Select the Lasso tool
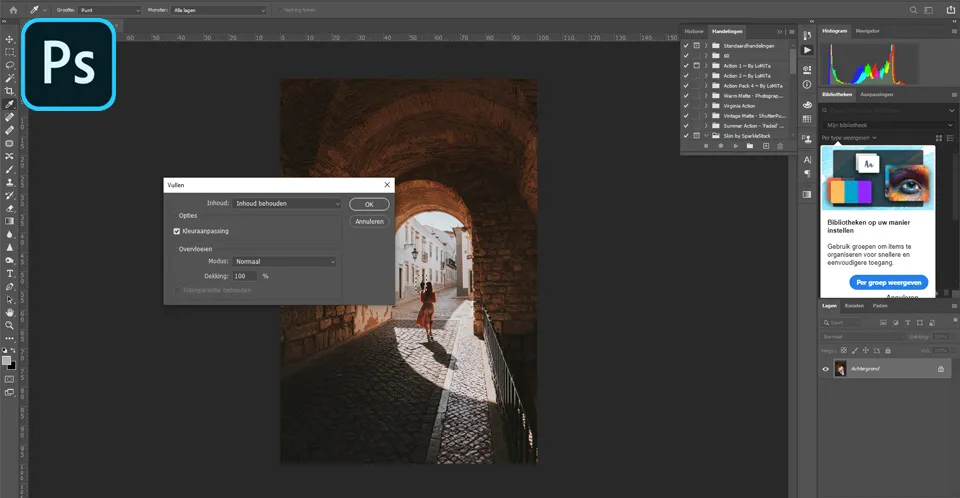960x498 pixels. (9, 65)
